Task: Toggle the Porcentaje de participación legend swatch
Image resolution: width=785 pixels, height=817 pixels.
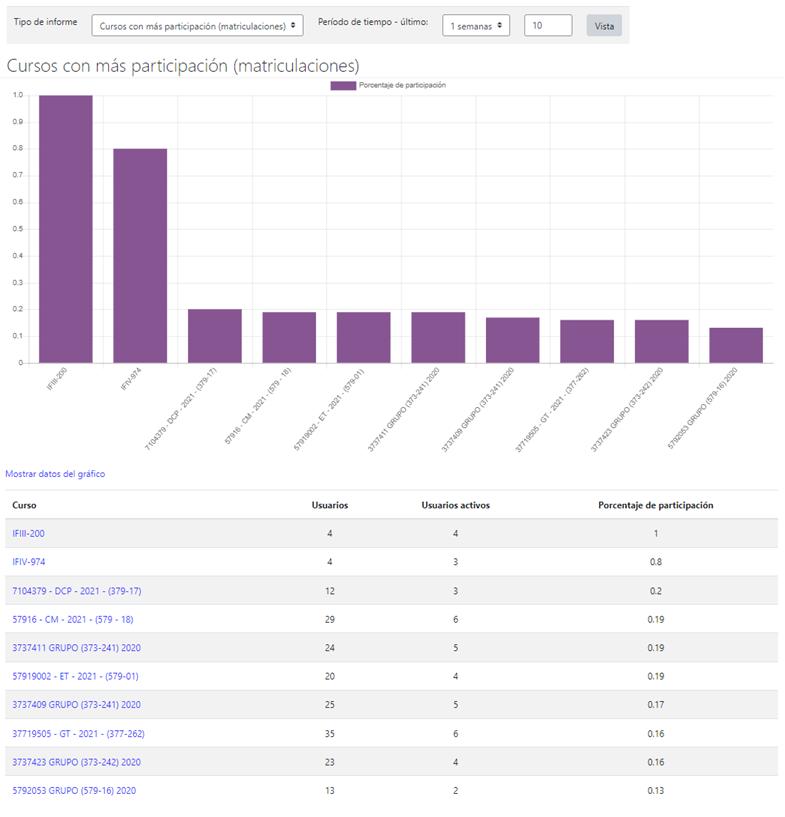Action: click(343, 86)
